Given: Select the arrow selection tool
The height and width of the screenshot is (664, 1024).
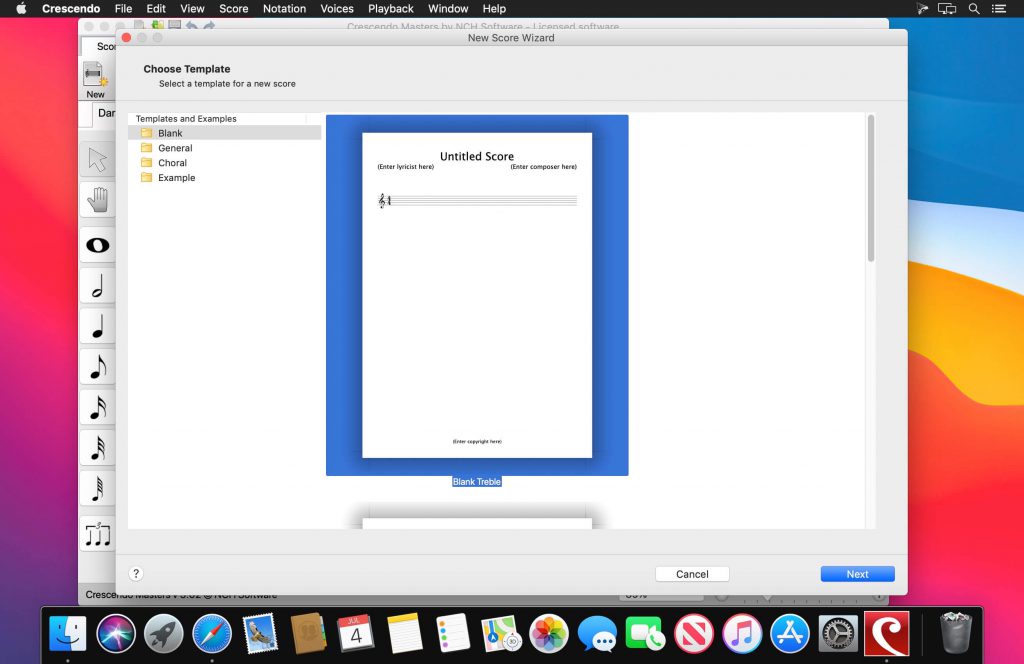Looking at the screenshot, I should (x=97, y=157).
